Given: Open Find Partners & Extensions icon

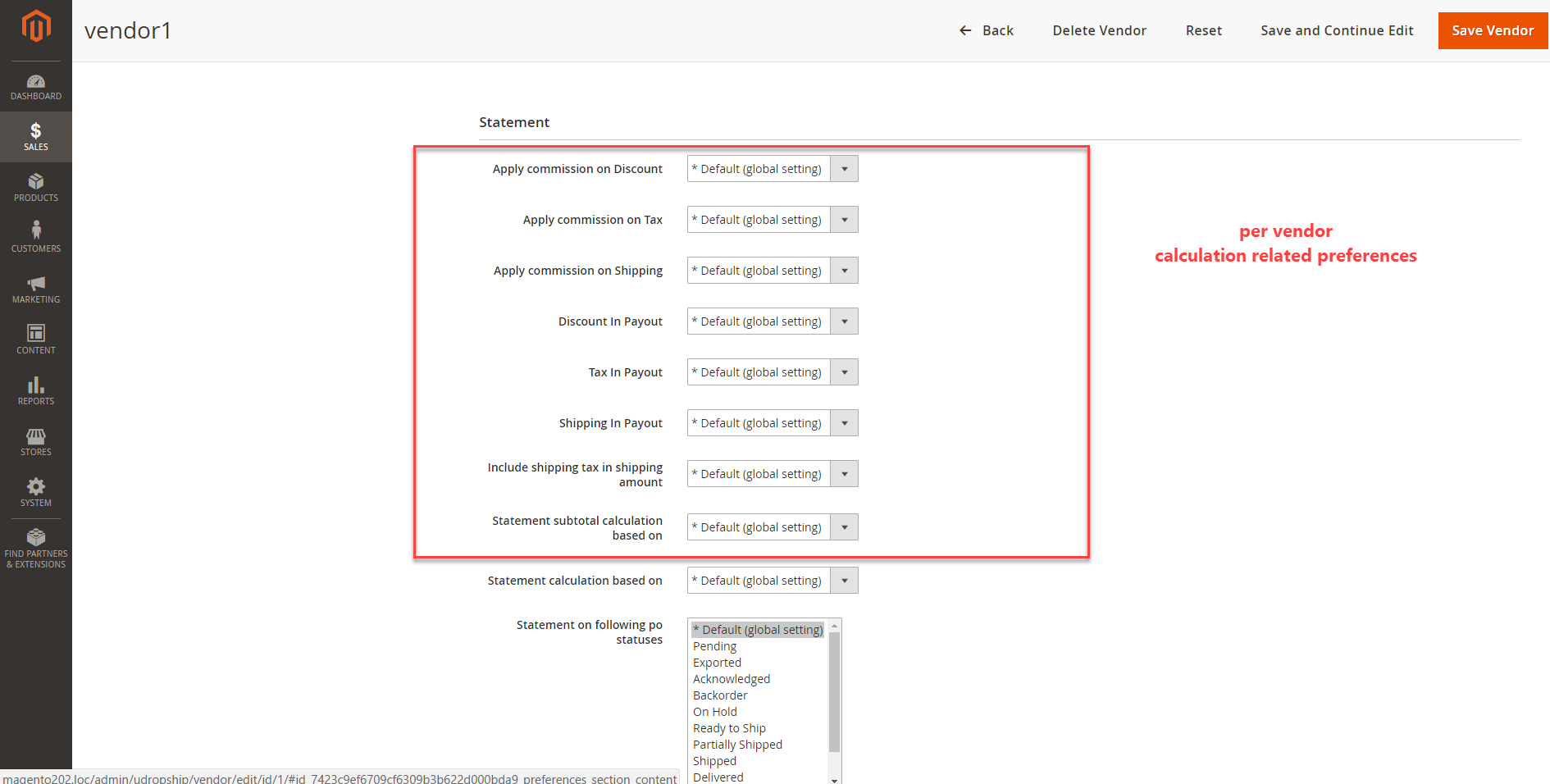Looking at the screenshot, I should point(36,549).
